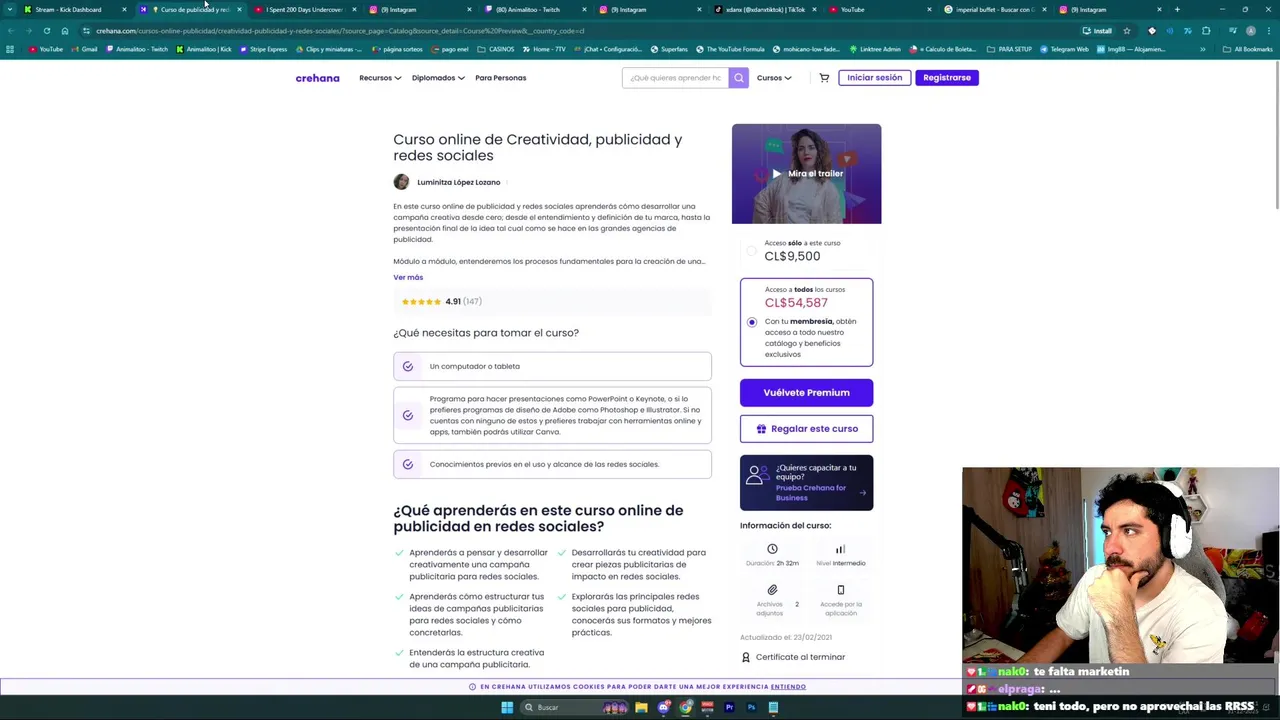
Task: Play the course trailer video
Action: [x=806, y=174]
